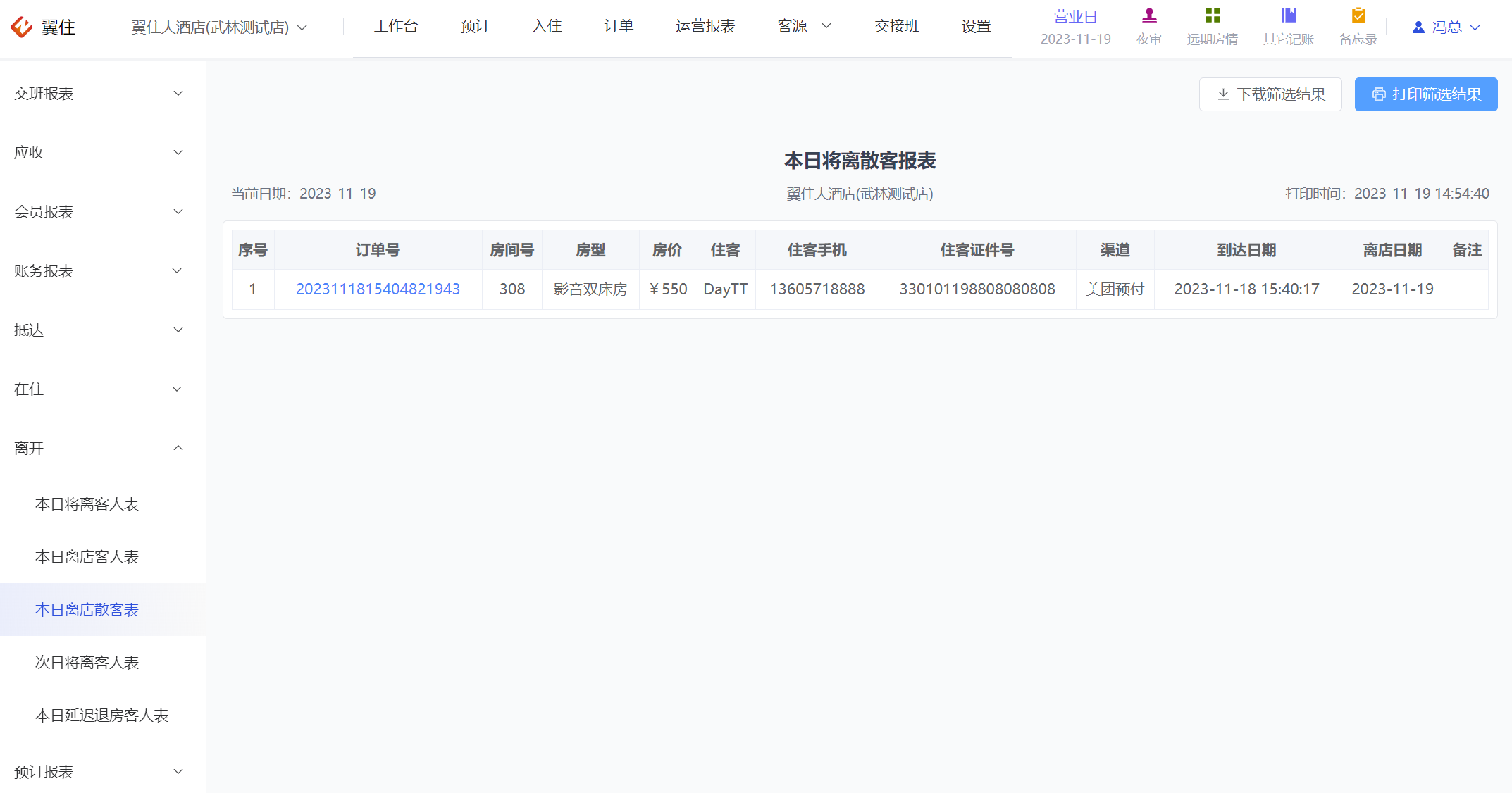Screen dimensions: 1512x793
Task: Open the 运营报表 menu item
Action: click(x=705, y=26)
